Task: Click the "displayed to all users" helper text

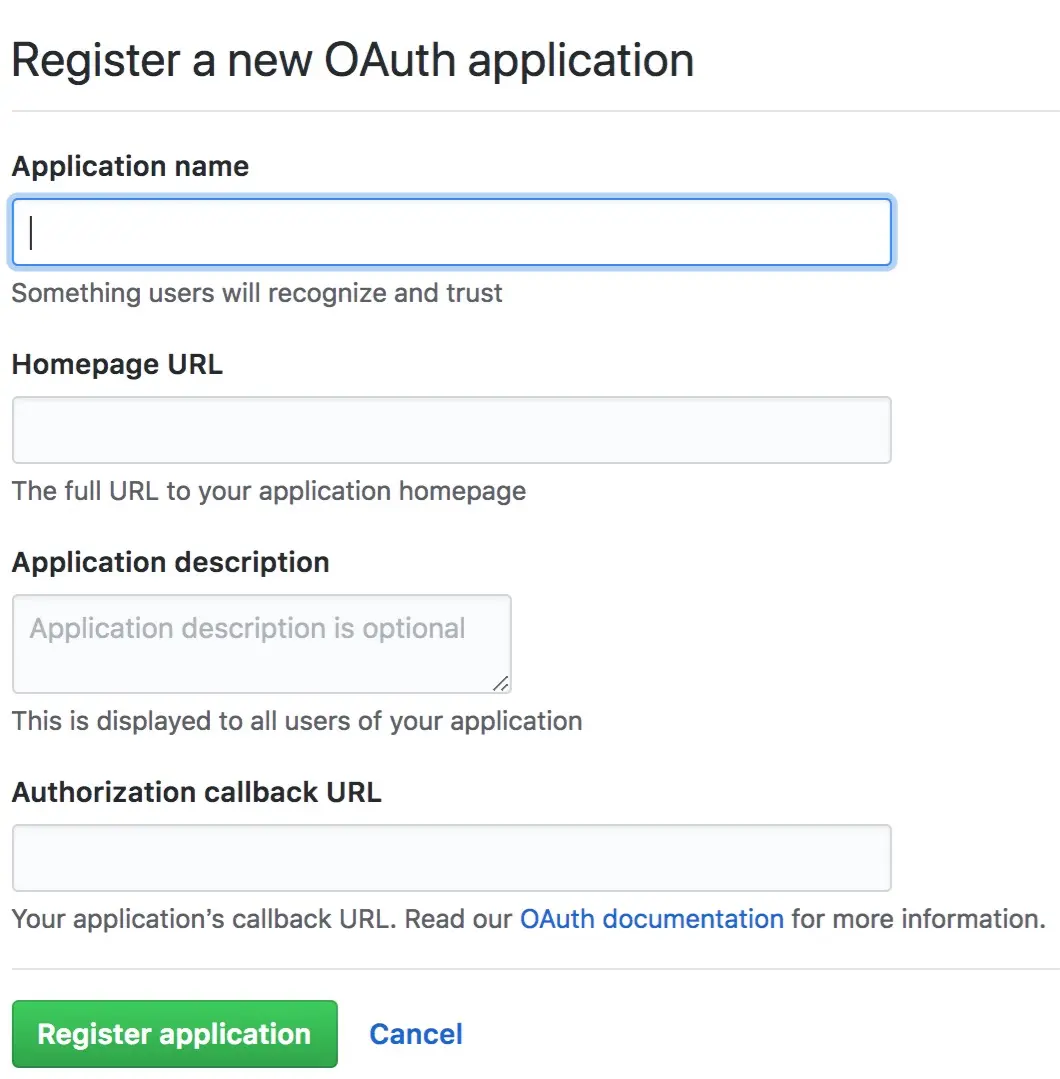Action: pyautogui.click(x=296, y=720)
